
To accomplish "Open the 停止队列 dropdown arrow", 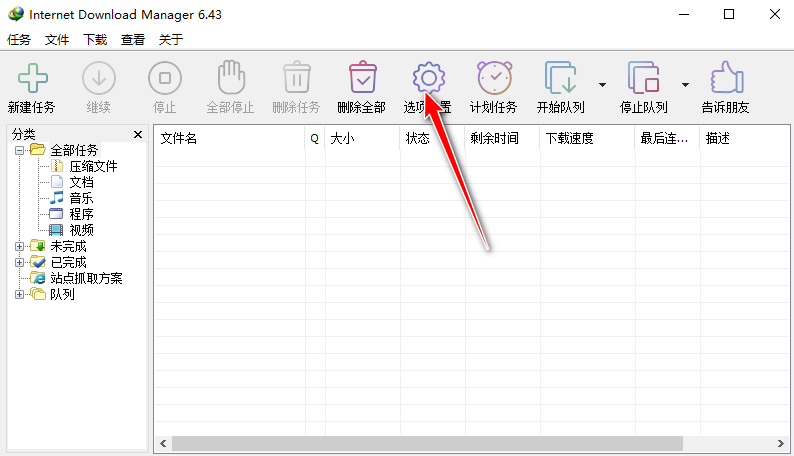I will pyautogui.click(x=685, y=85).
